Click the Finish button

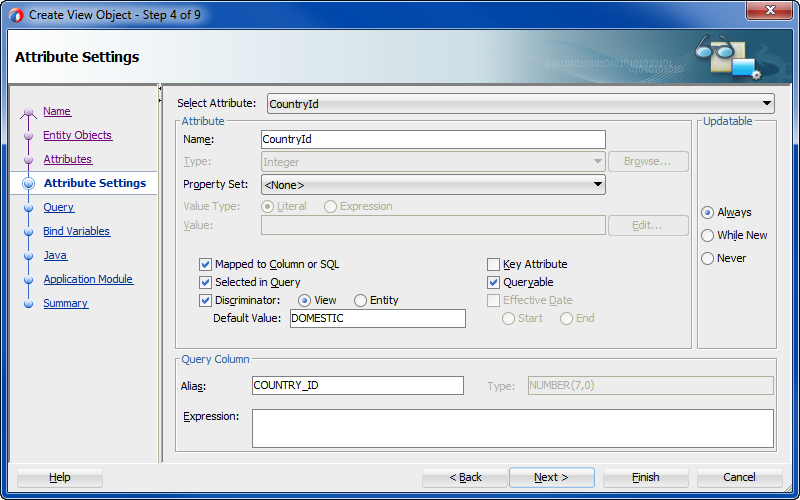645,478
